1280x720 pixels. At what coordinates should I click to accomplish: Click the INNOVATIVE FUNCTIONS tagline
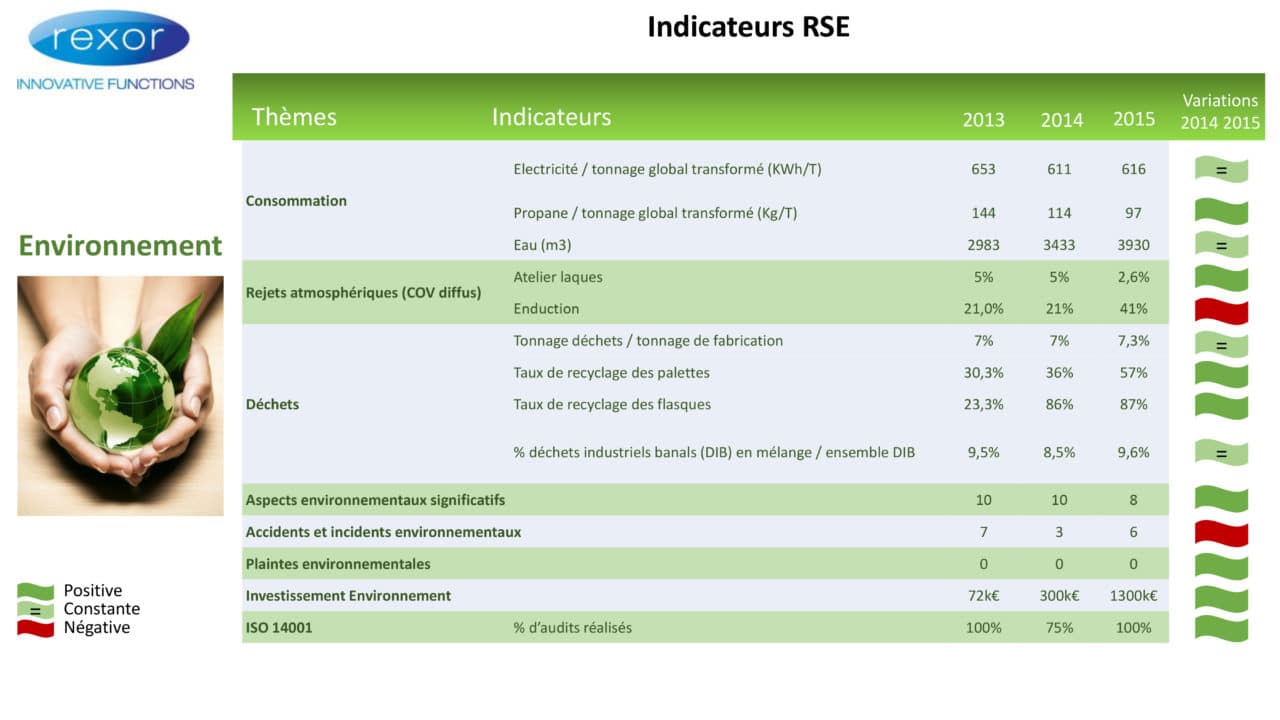[105, 84]
